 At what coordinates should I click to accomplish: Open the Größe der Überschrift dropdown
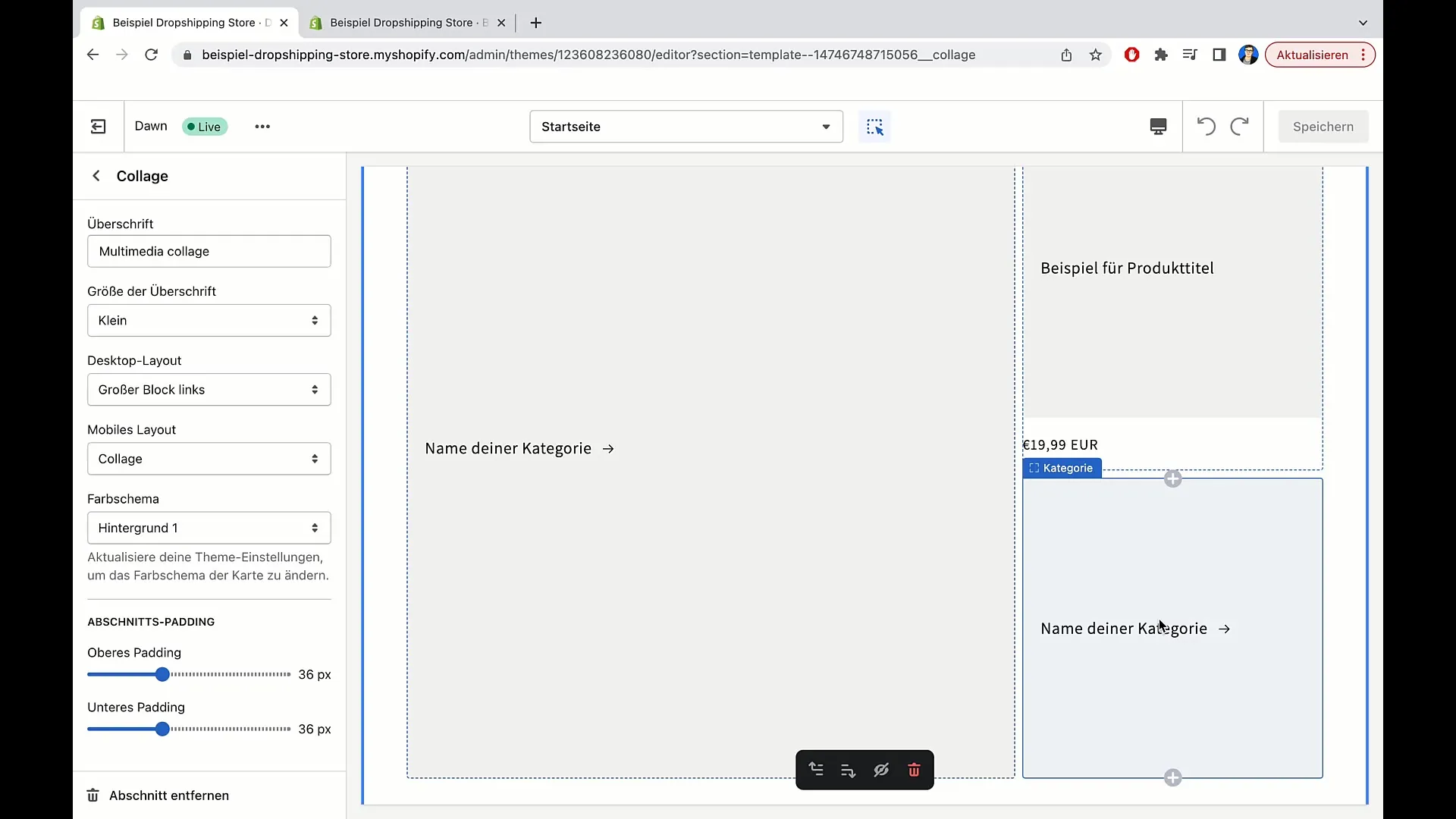[209, 320]
